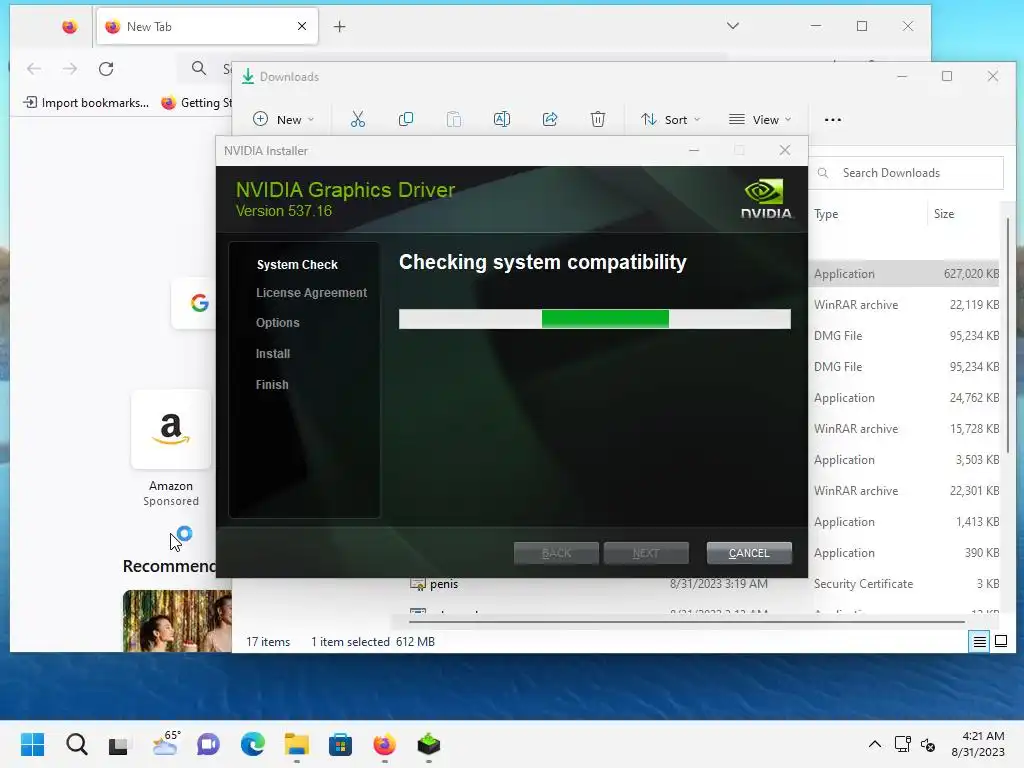This screenshot has width=1024, height=768.
Task: Launch Microsoft Edge from taskbar
Action: point(253,744)
